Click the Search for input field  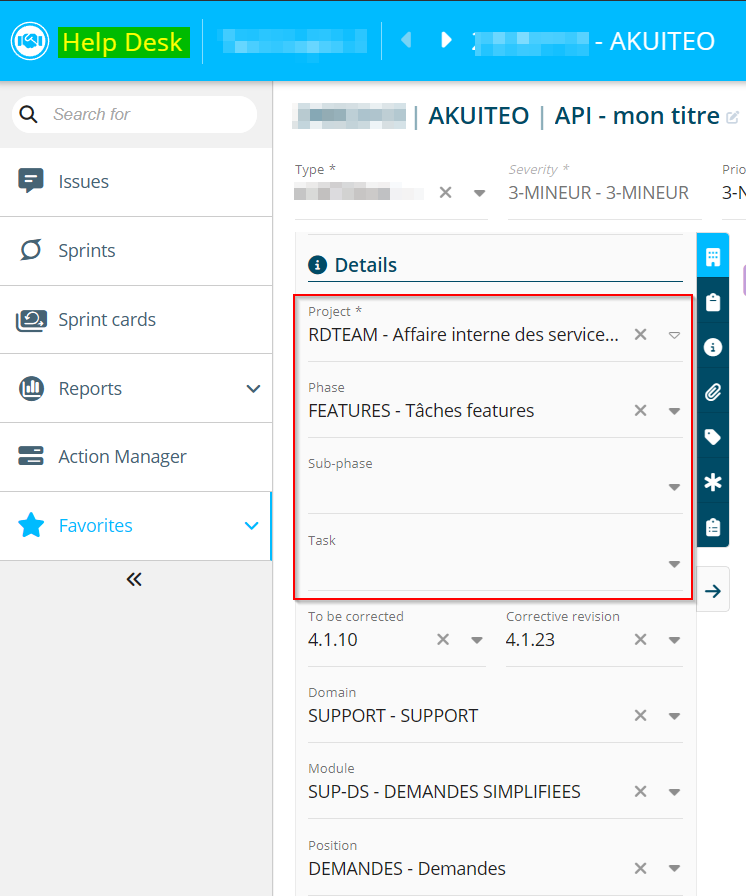(x=150, y=114)
